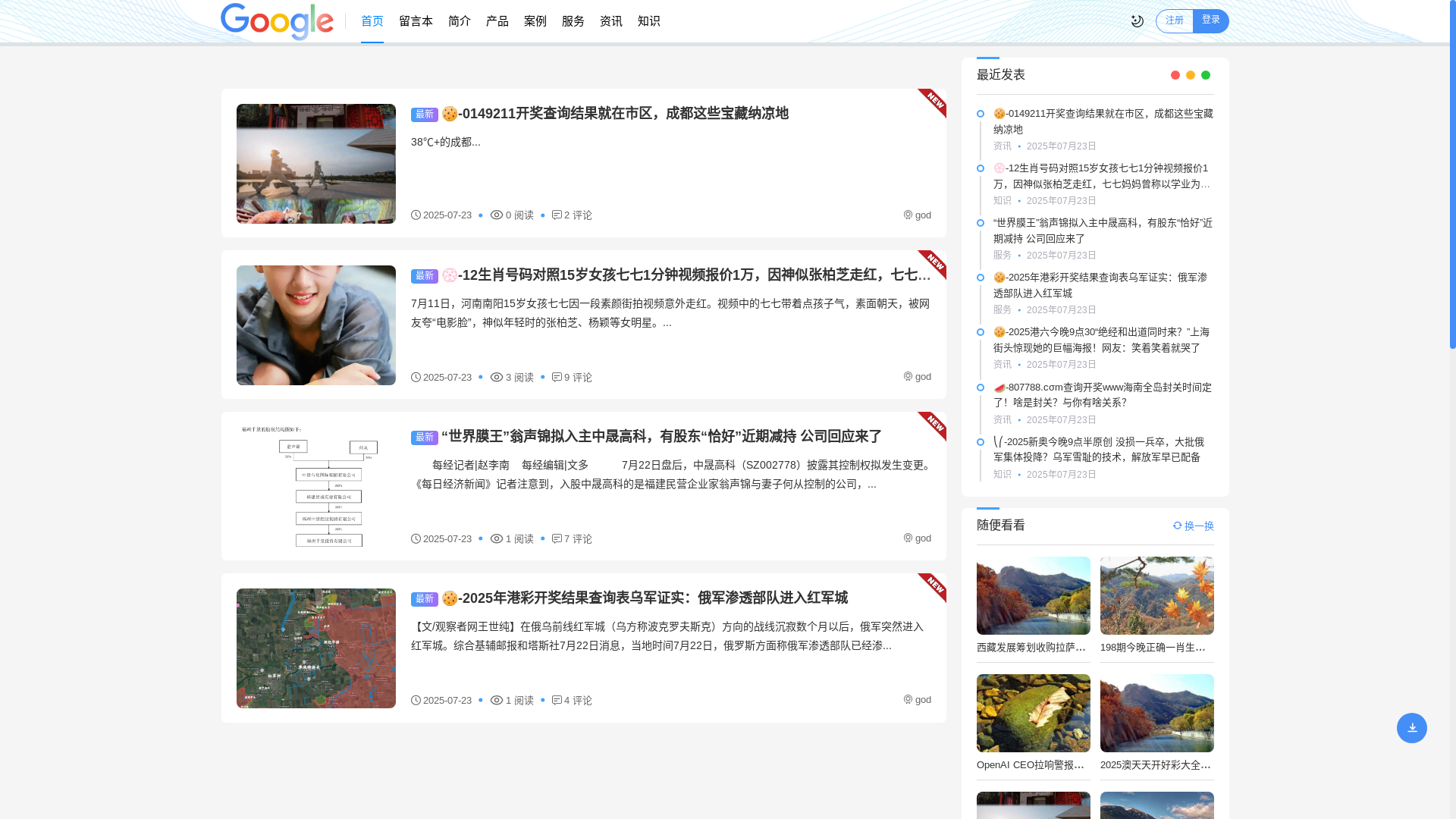
Task: Open map thumbnail of 红军城 article
Action: tap(316, 648)
